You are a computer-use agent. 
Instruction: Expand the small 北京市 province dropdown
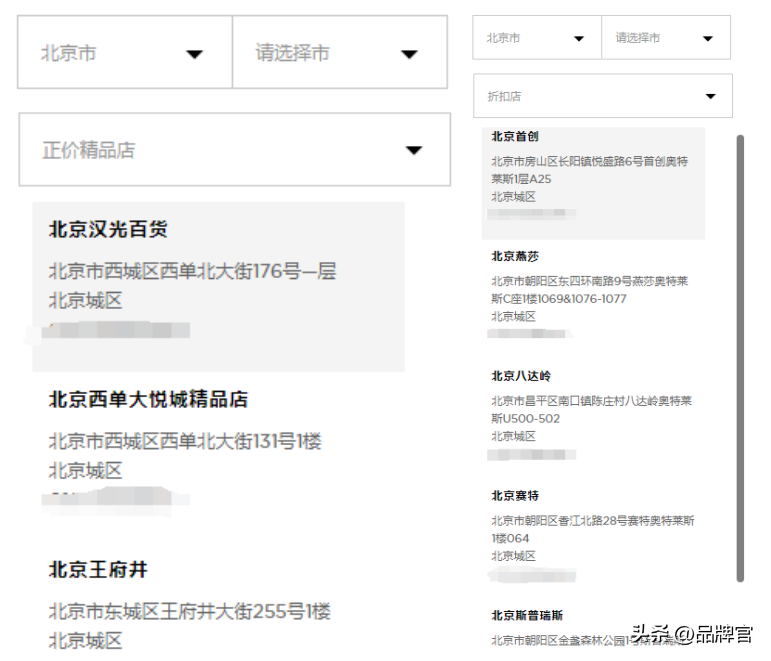pyautogui.click(x=578, y=39)
